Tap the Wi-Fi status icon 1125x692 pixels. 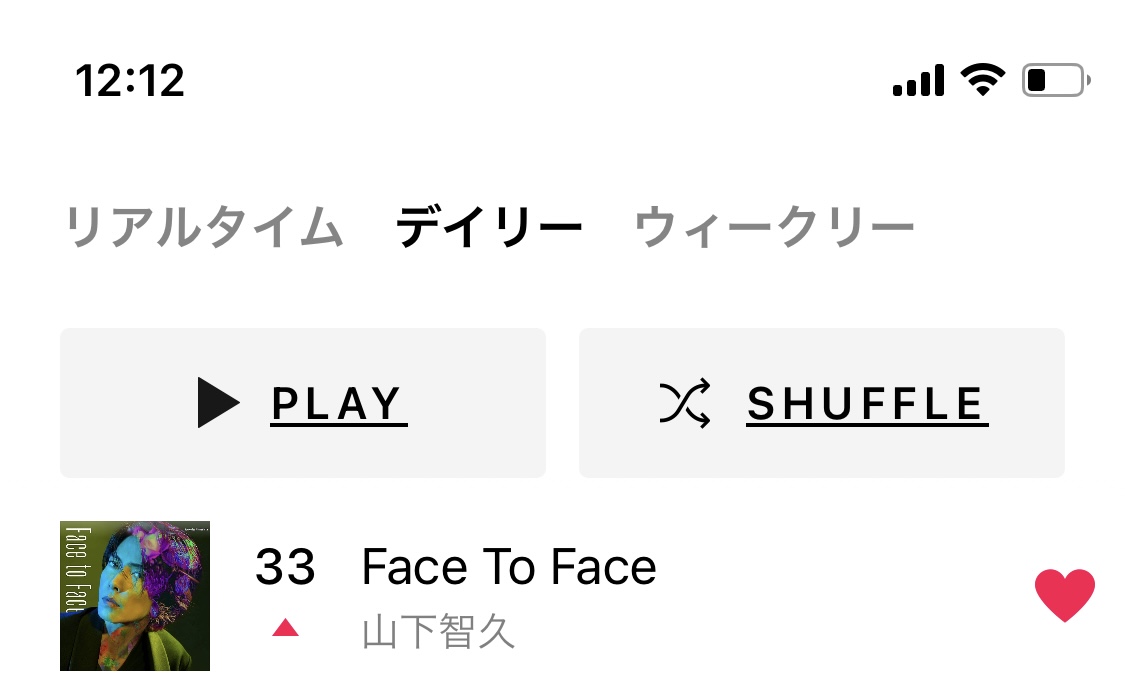tap(981, 80)
